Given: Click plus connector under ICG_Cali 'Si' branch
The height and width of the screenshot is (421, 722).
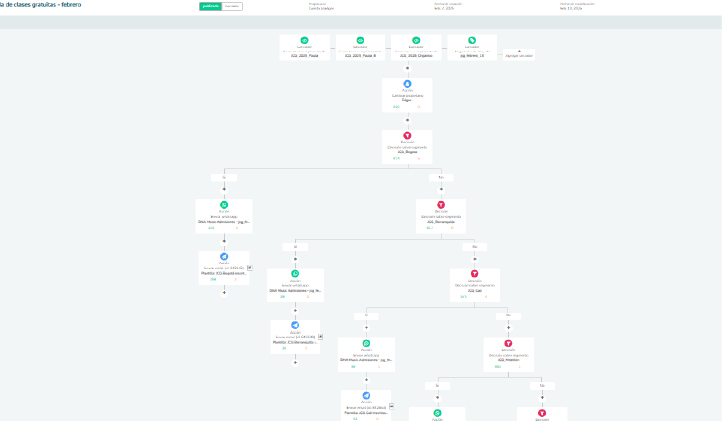Looking at the screenshot, I should tap(366, 327).
